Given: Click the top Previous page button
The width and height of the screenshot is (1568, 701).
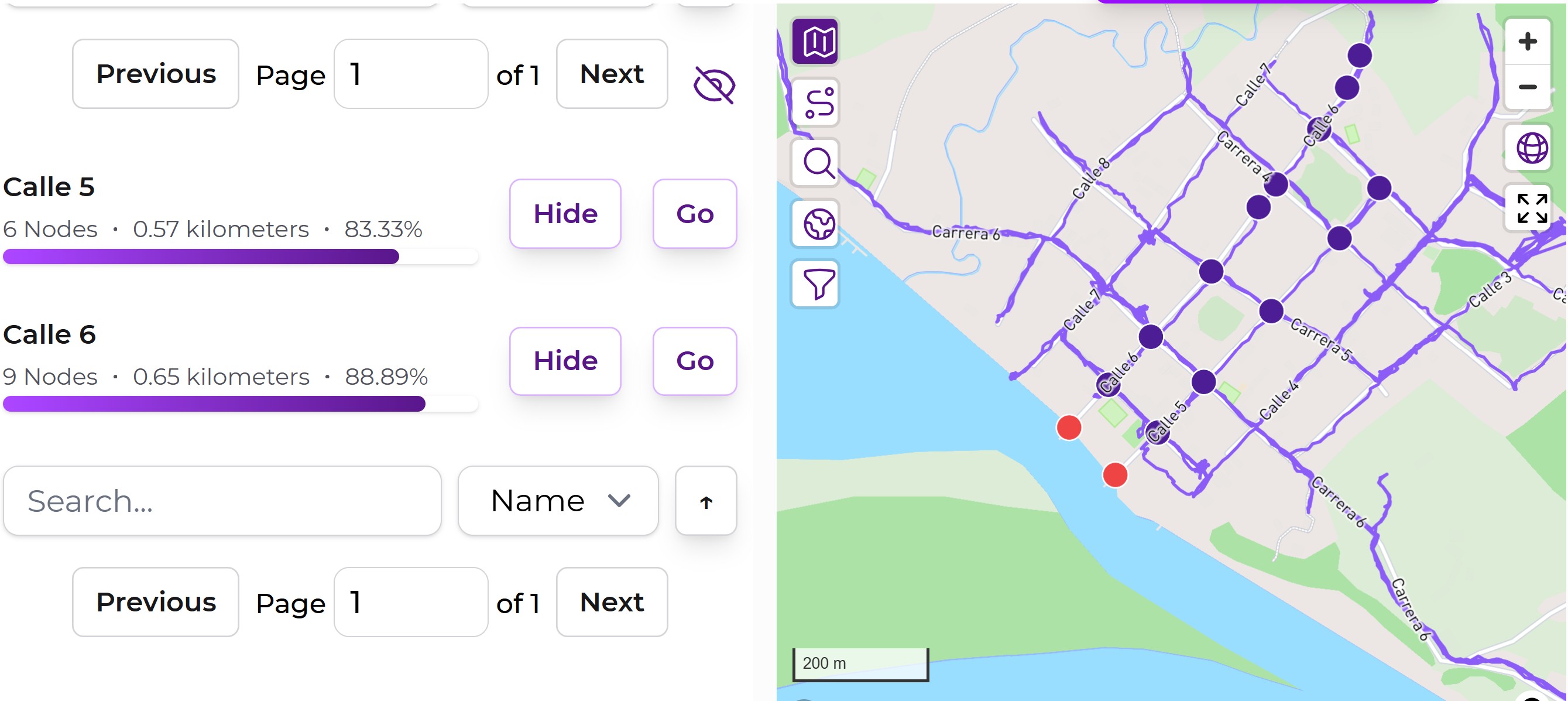Looking at the screenshot, I should click(156, 74).
